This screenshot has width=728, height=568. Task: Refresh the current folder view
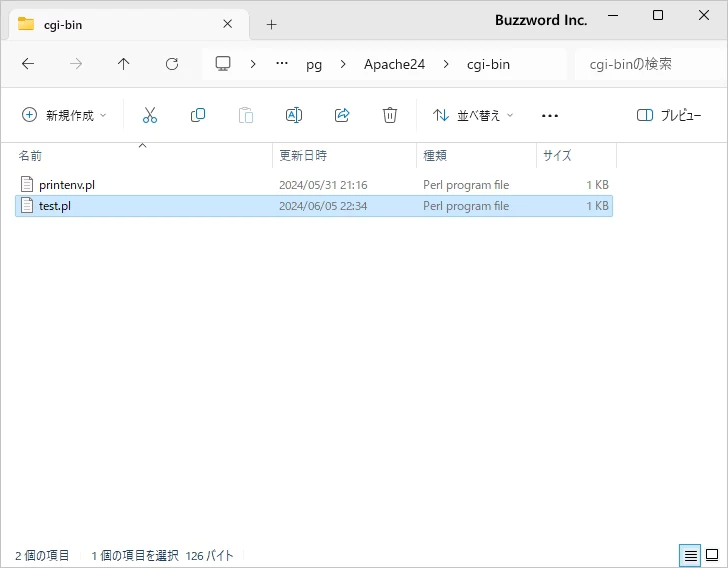click(x=172, y=64)
